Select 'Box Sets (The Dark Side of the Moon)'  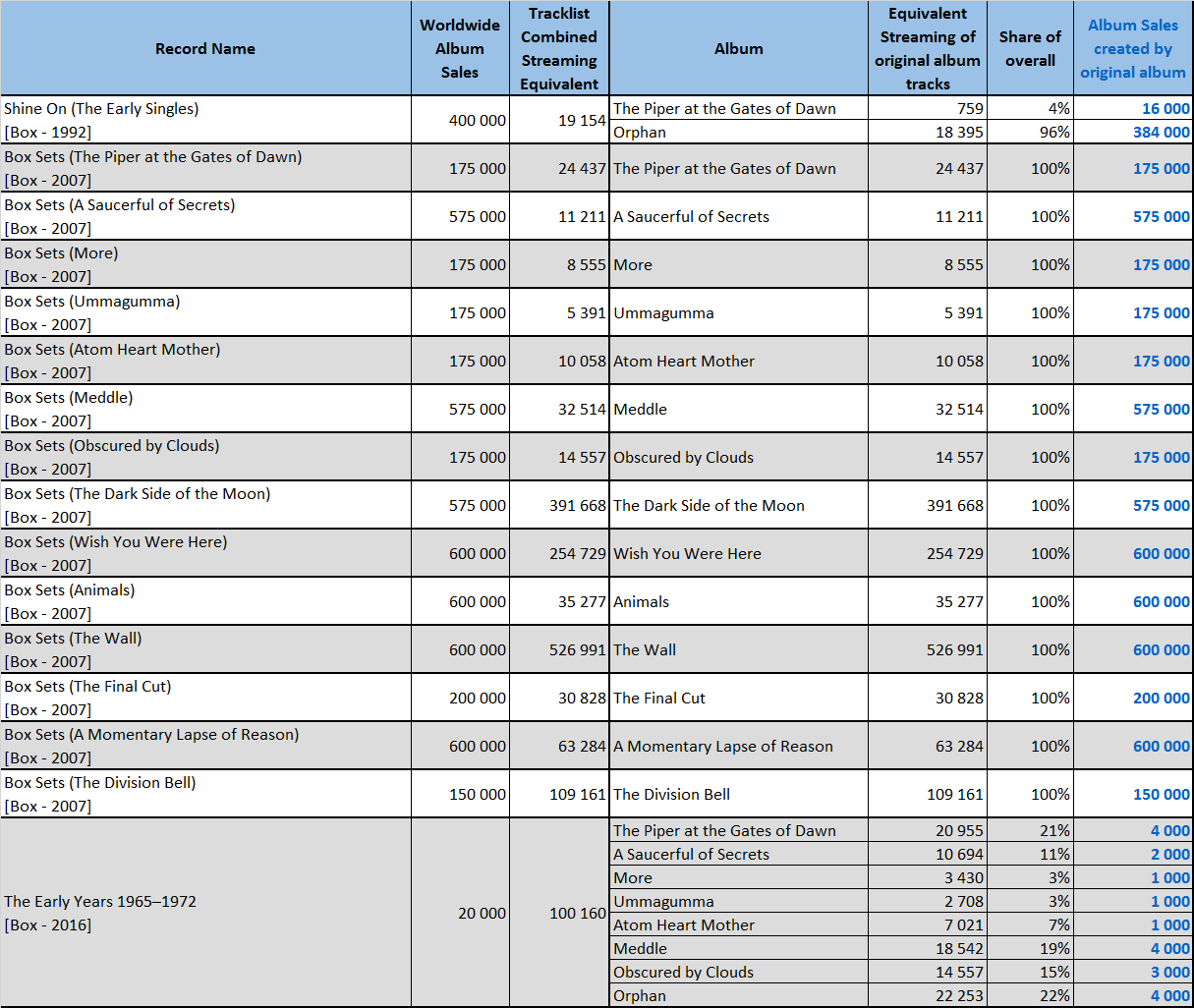[205, 505]
